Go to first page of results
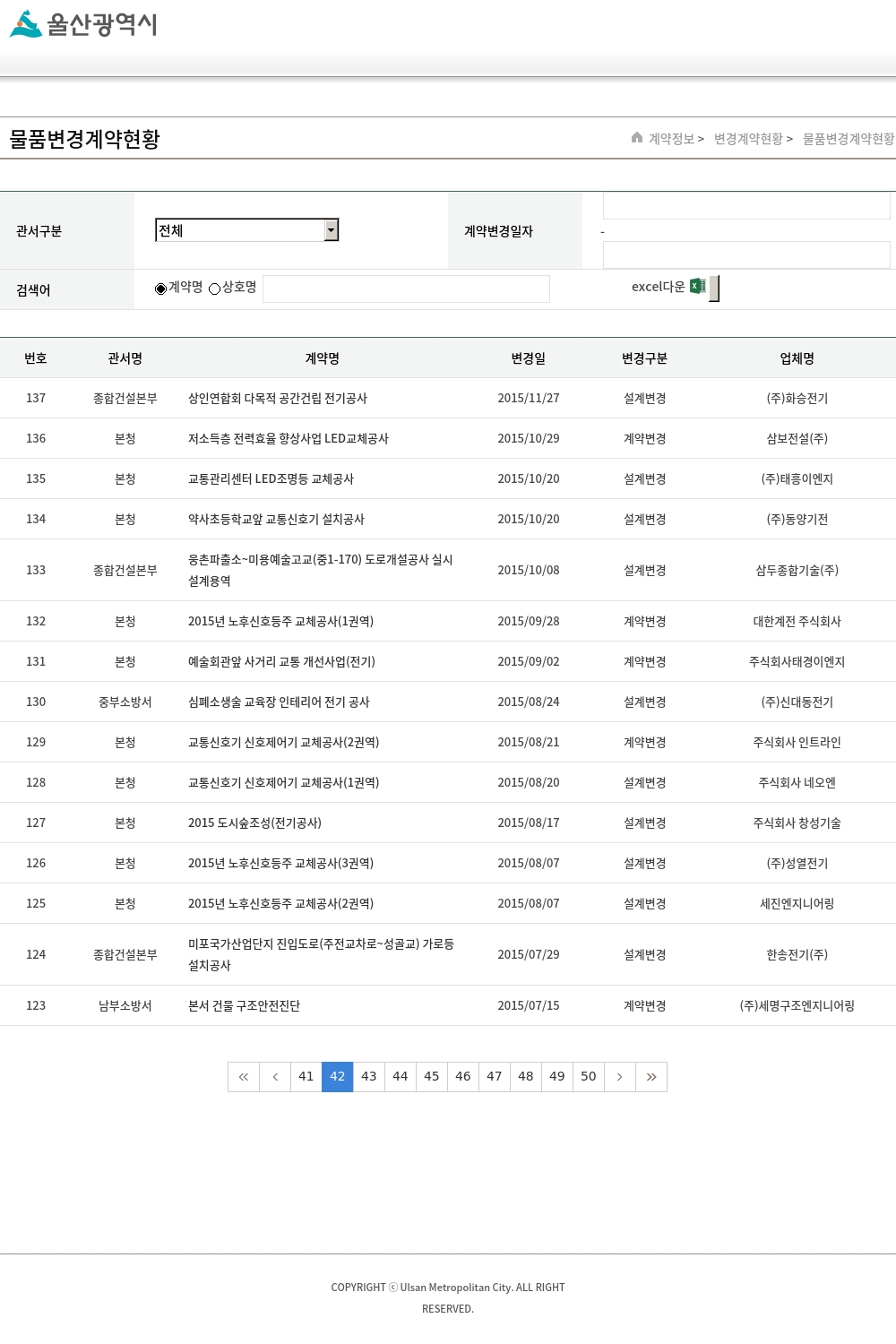This screenshot has width=896, height=1344. point(244,1077)
